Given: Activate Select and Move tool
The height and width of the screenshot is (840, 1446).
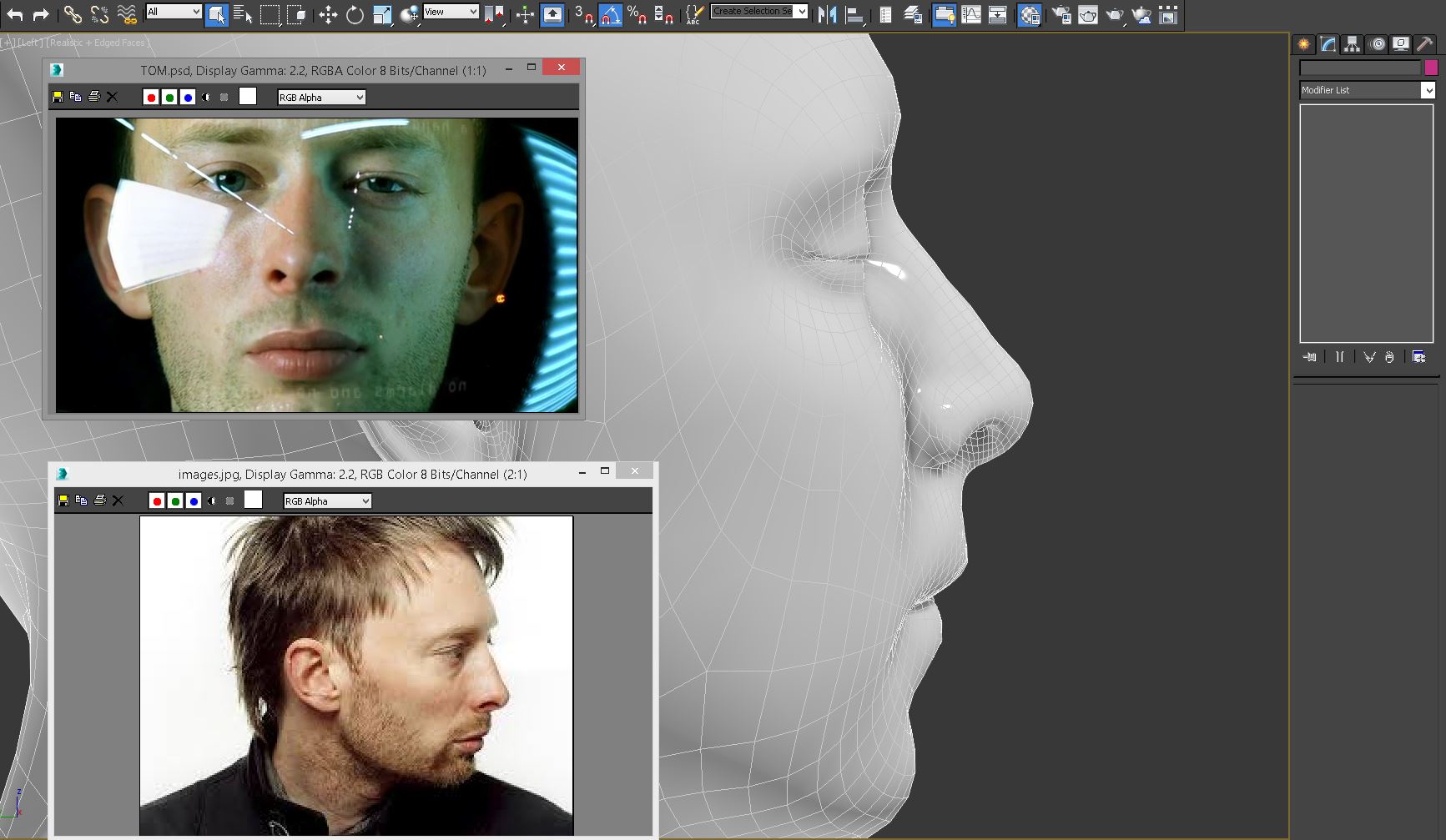Looking at the screenshot, I should 328,14.
